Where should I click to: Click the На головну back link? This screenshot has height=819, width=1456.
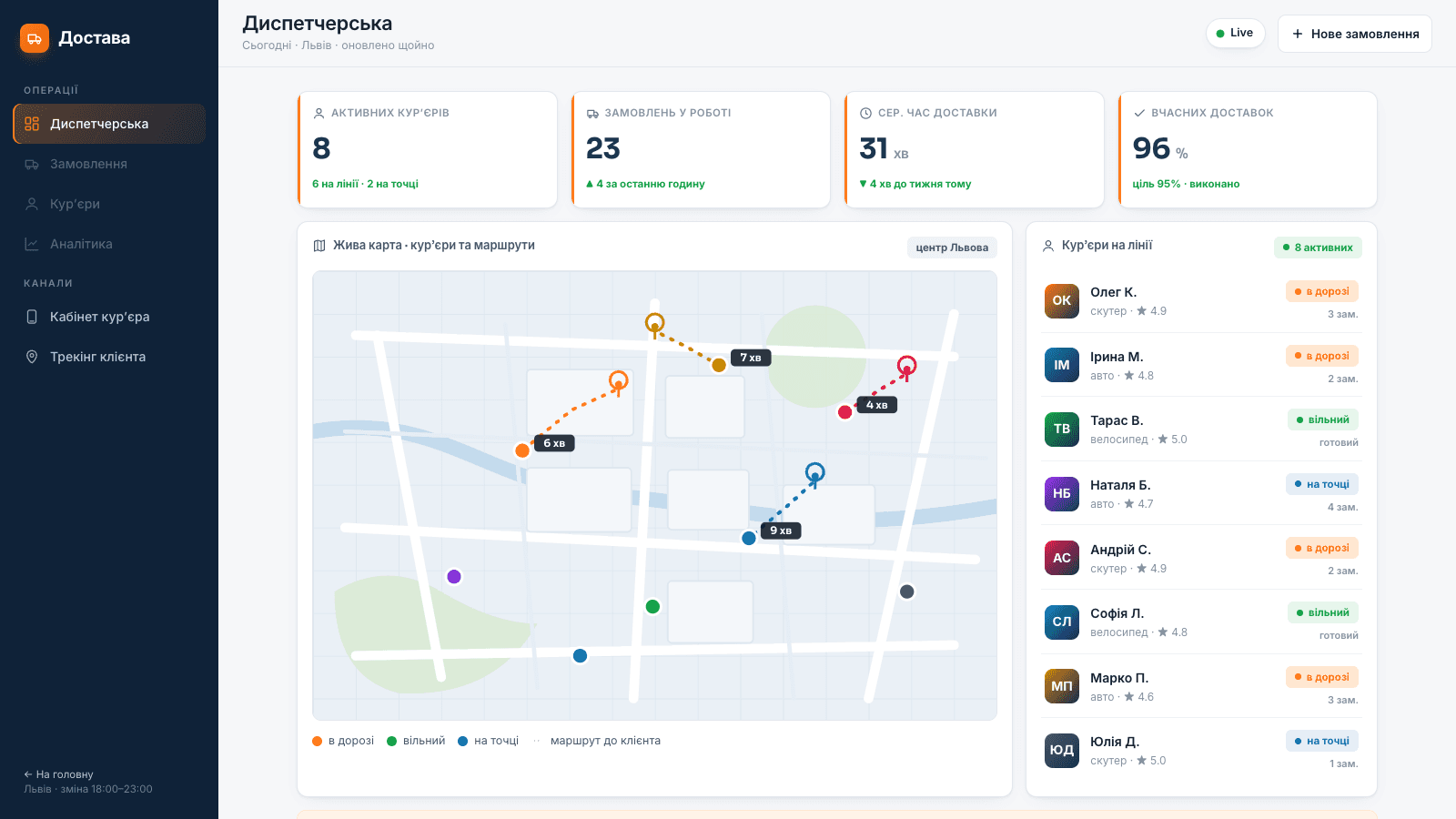pyautogui.click(x=58, y=774)
